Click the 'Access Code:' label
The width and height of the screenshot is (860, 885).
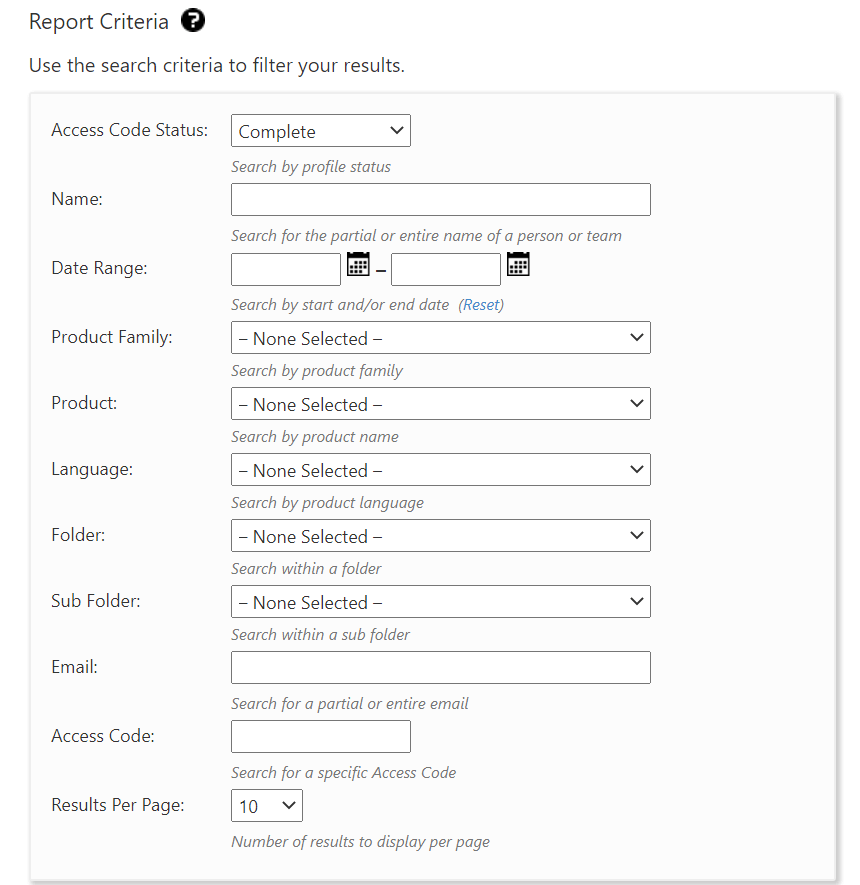[103, 736]
